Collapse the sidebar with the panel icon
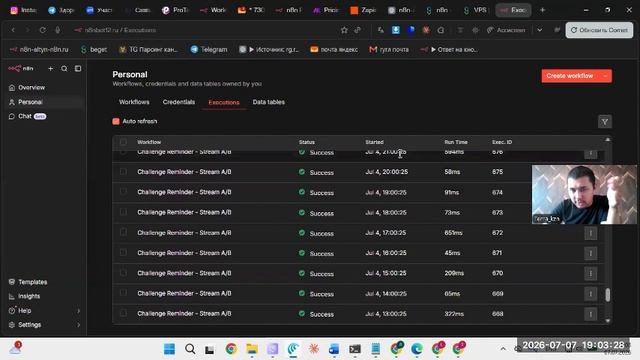Image resolution: width=640 pixels, height=360 pixels. point(78,69)
